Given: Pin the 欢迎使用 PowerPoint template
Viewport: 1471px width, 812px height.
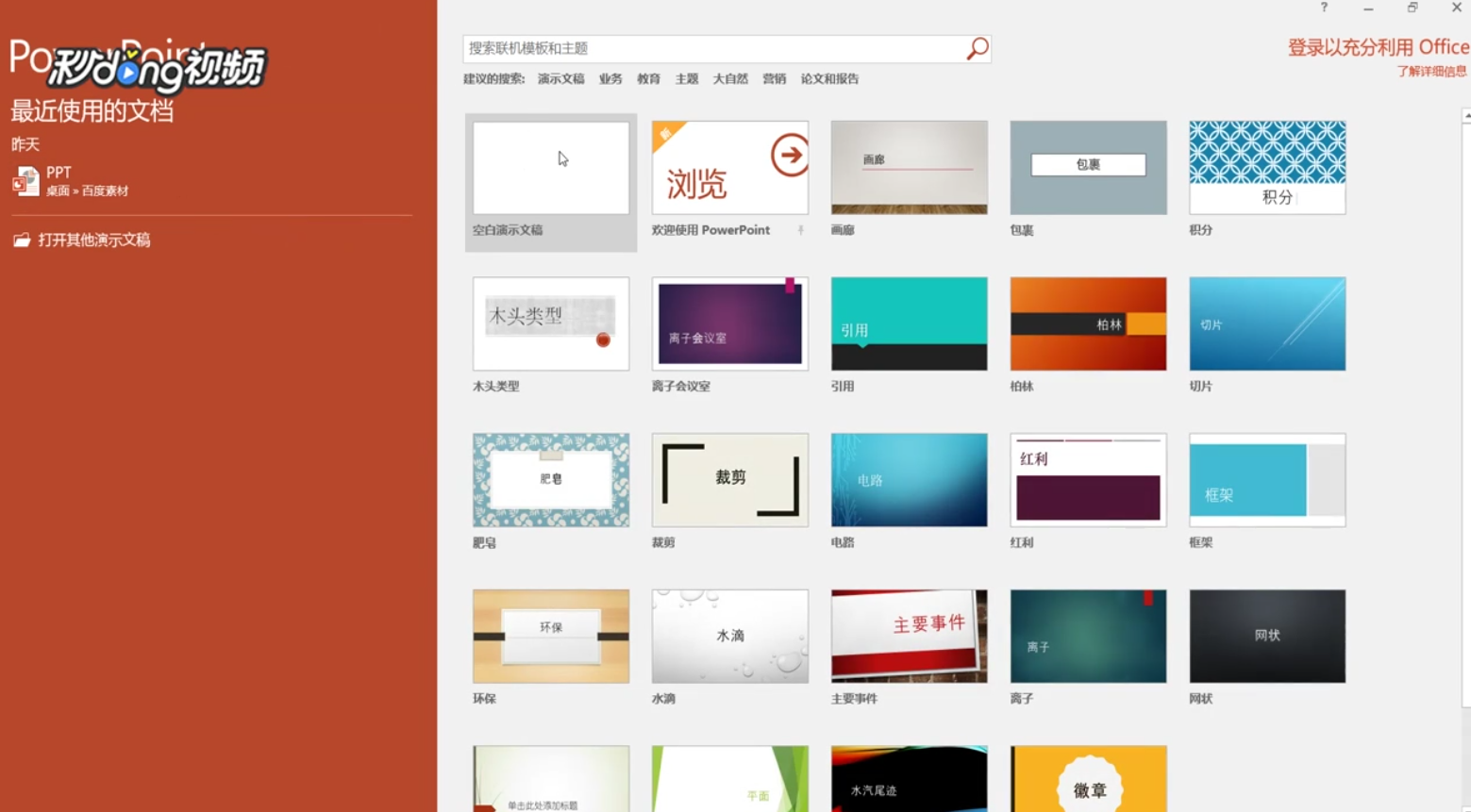Looking at the screenshot, I should click(801, 230).
